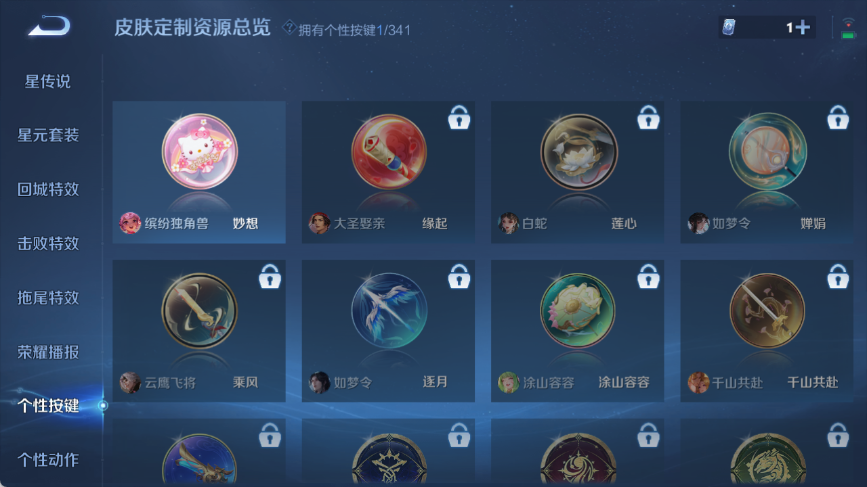Click the lock icon on 云鹰飞将 card
867x487 pixels.
(270, 276)
